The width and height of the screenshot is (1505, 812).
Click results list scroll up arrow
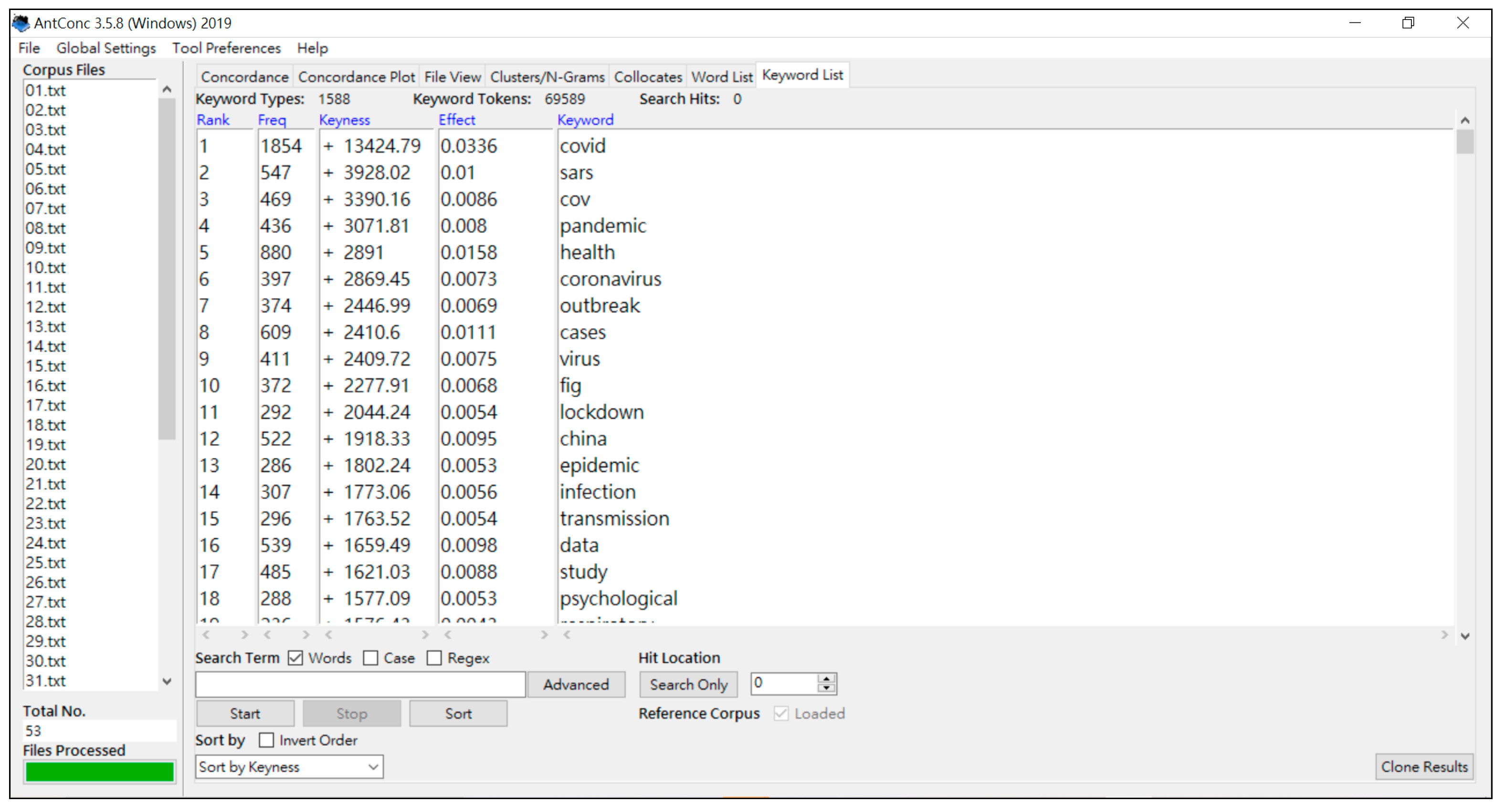pos(1465,121)
